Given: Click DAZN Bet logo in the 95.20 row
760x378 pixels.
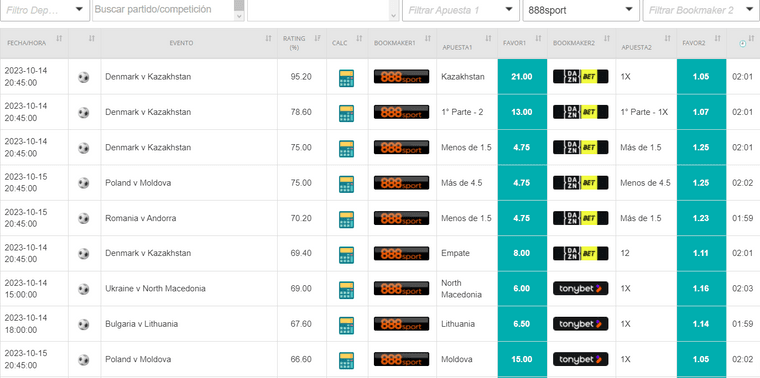Looking at the screenshot, I should [581, 77].
